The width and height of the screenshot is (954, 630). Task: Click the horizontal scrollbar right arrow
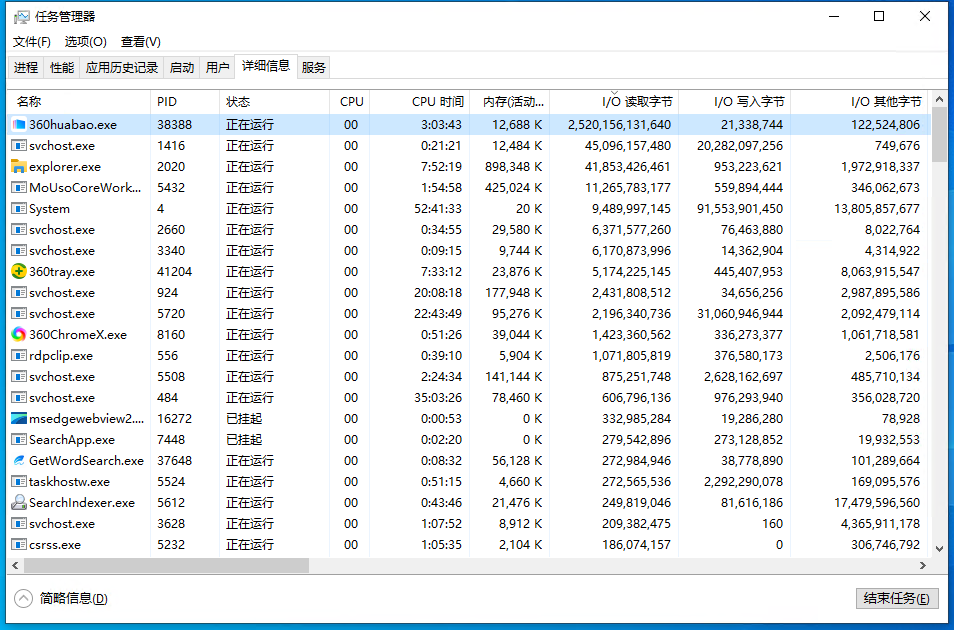coord(923,566)
